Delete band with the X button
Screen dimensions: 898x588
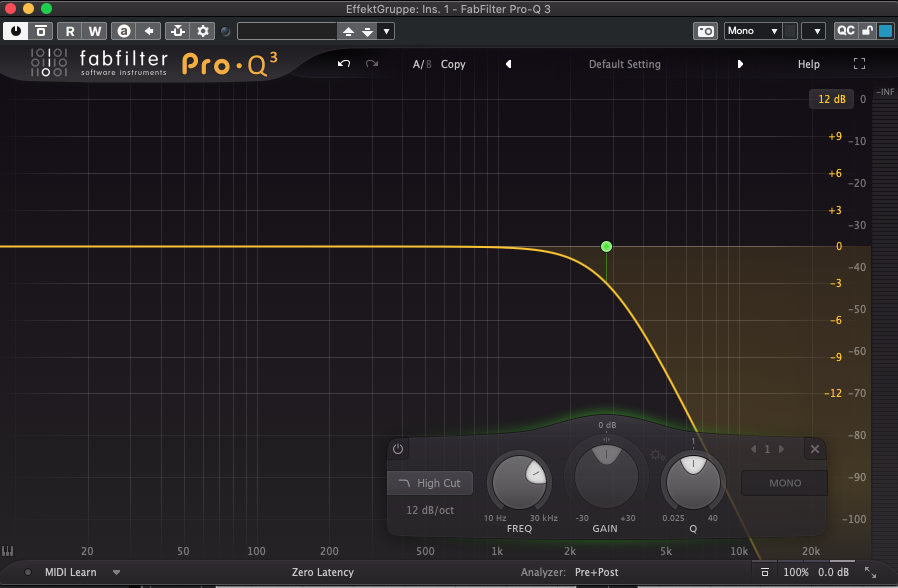(815, 449)
